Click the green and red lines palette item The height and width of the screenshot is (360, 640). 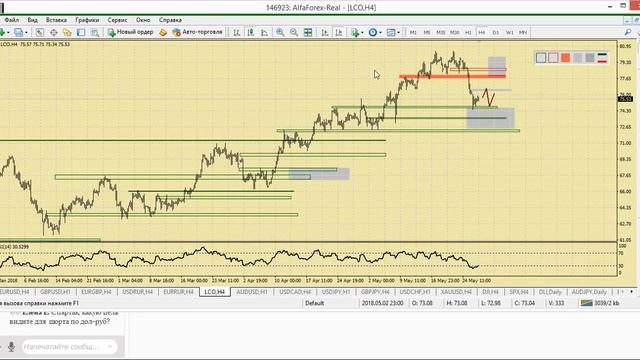[x=602, y=58]
